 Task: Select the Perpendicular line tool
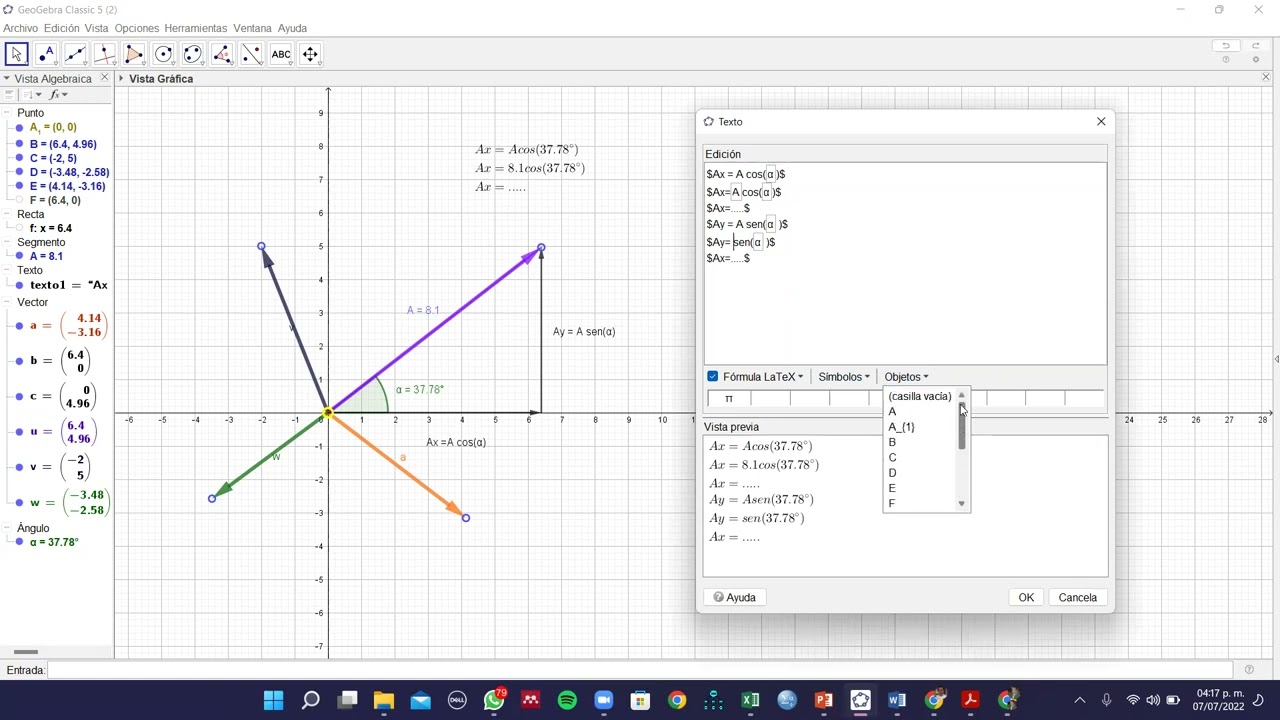coord(105,54)
